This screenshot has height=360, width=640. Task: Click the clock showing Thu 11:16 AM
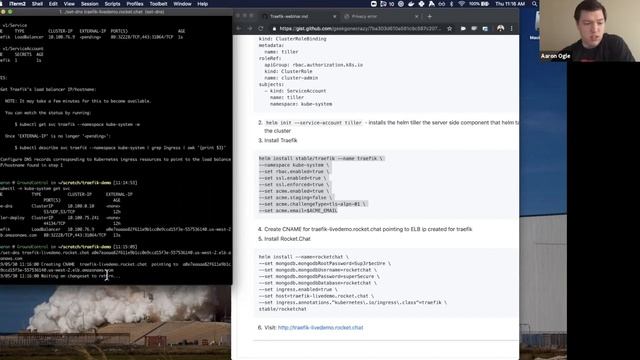pyautogui.click(x=510, y=4)
